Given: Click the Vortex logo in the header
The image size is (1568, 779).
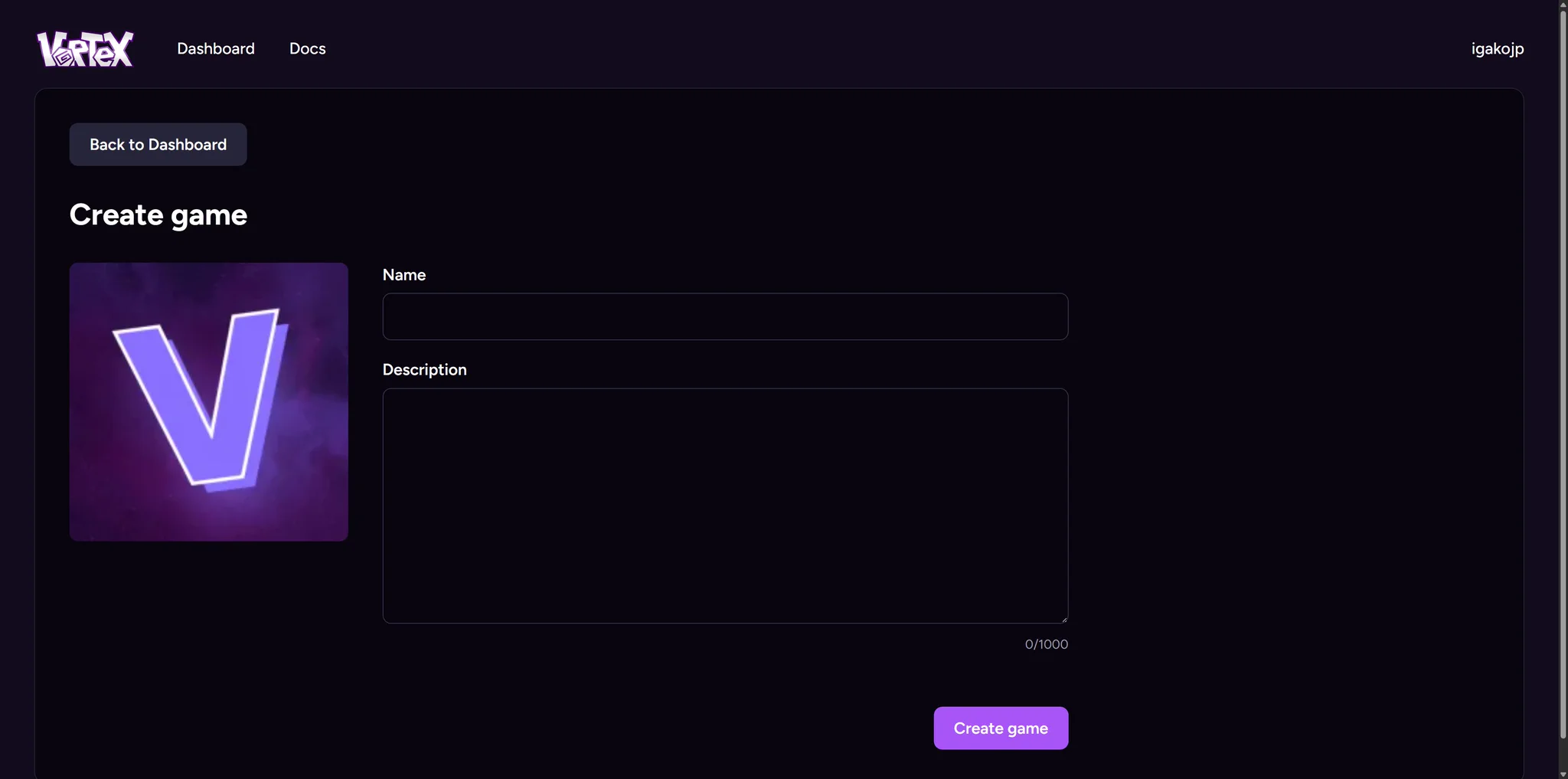Looking at the screenshot, I should point(86,49).
